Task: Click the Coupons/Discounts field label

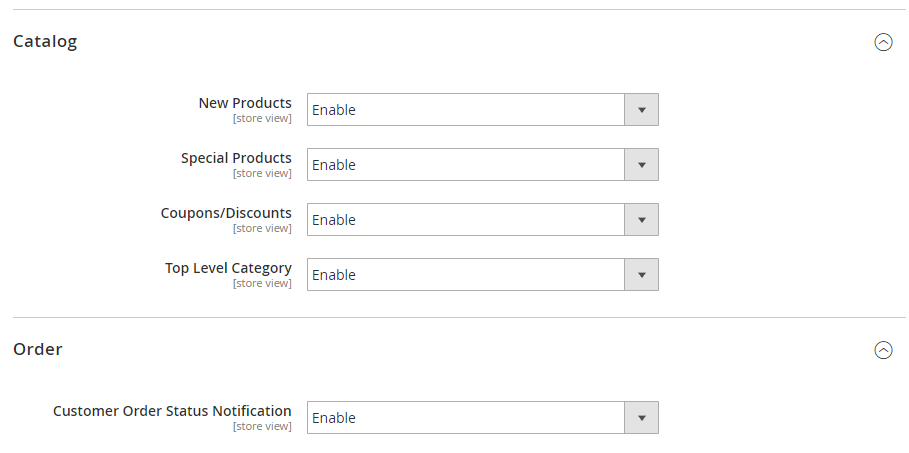Action: click(226, 213)
